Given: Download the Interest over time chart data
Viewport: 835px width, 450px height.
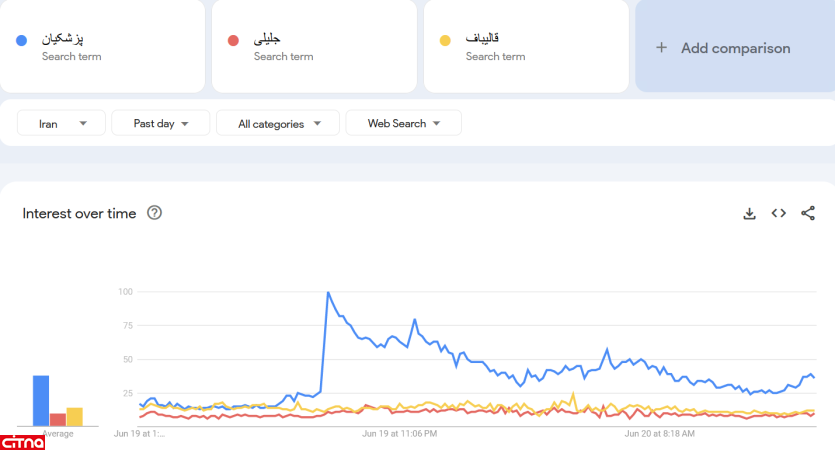Looking at the screenshot, I should point(749,213).
